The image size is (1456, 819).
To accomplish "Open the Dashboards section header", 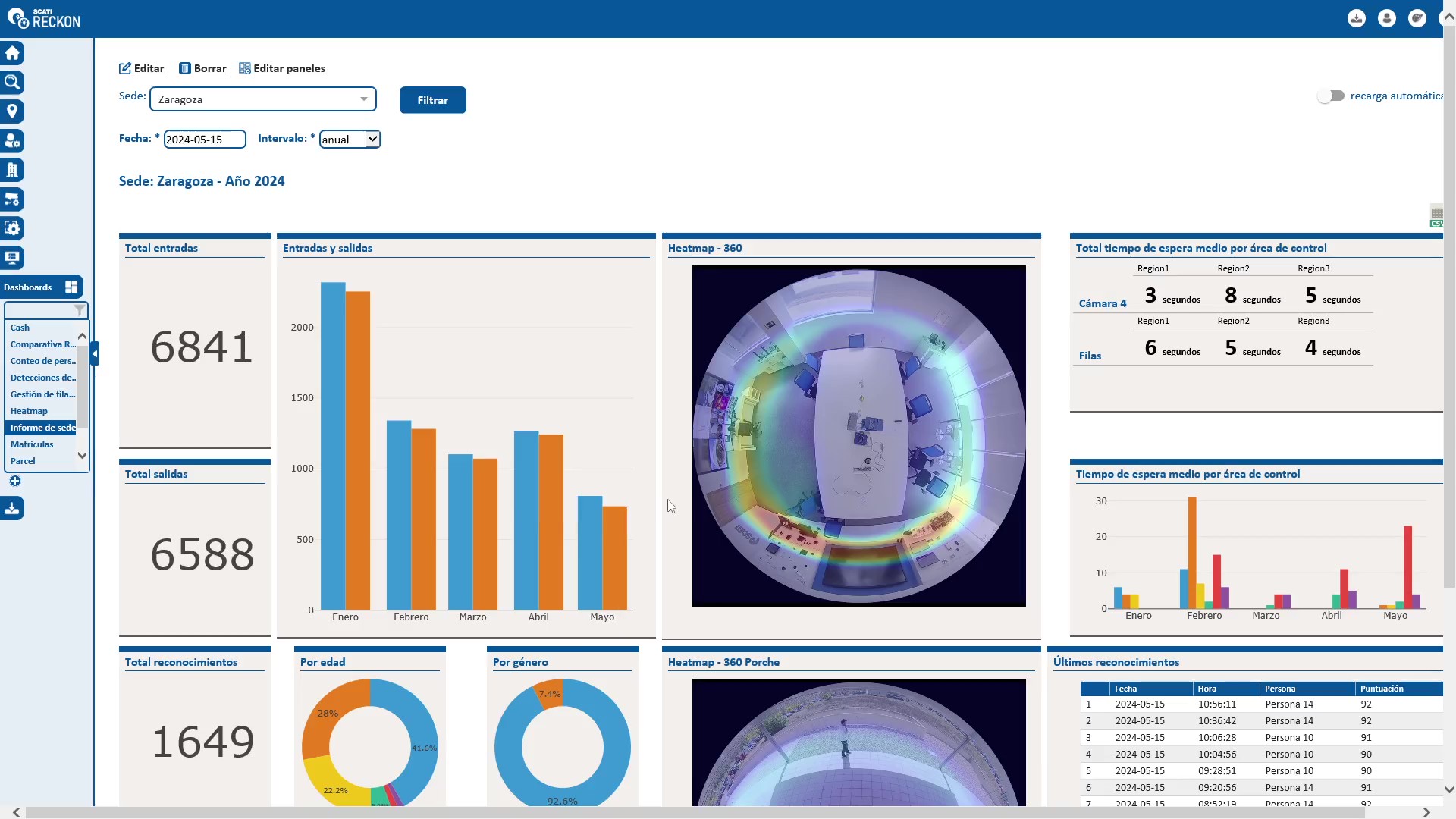I will pos(42,287).
